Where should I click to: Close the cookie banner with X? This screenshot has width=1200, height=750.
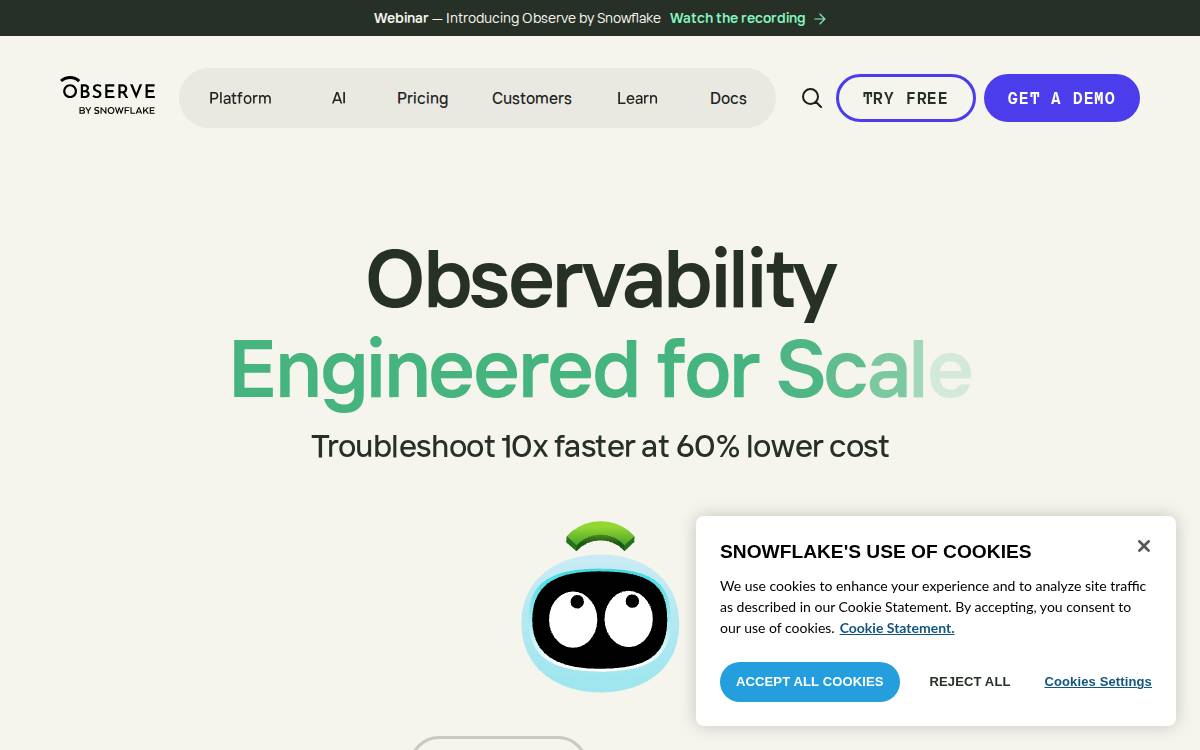1144,546
